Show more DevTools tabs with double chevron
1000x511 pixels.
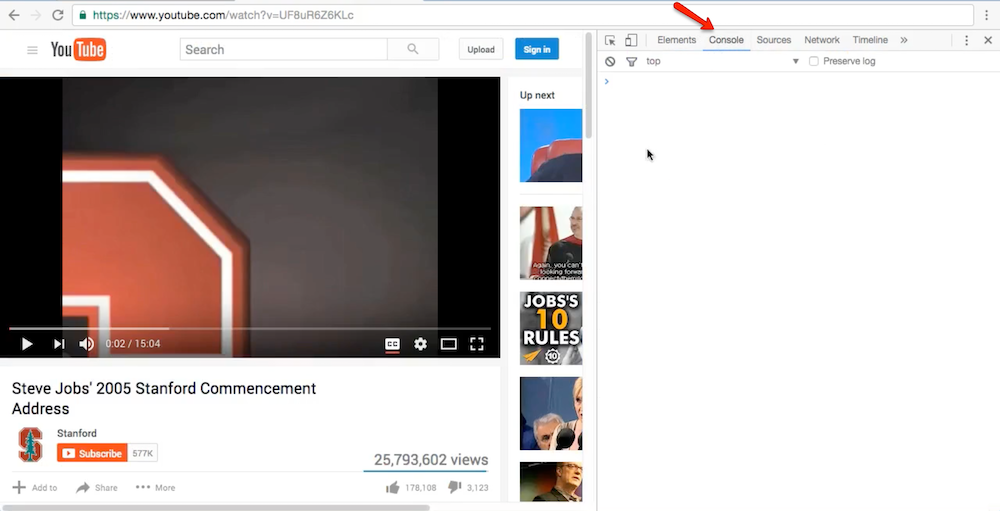[904, 40]
